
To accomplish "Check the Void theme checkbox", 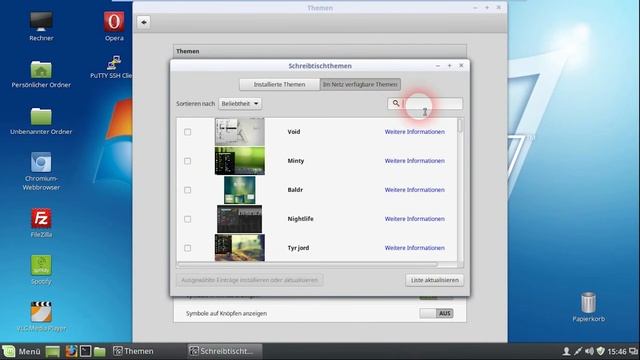I will click(x=187, y=132).
